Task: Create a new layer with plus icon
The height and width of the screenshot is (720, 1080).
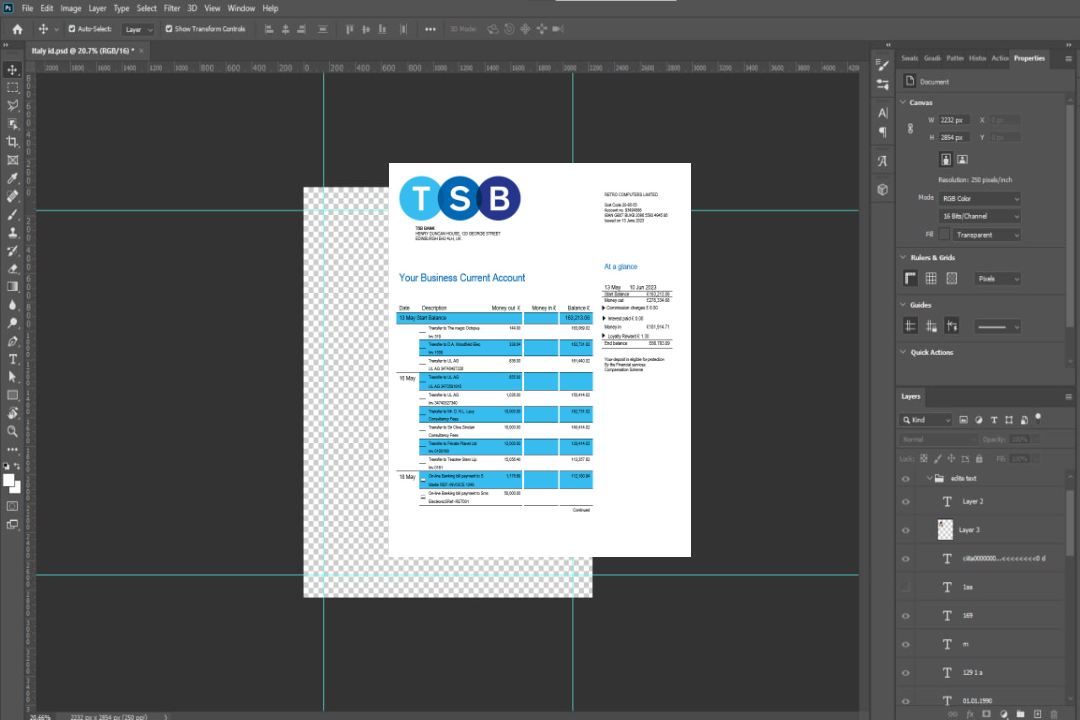Action: [1037, 714]
